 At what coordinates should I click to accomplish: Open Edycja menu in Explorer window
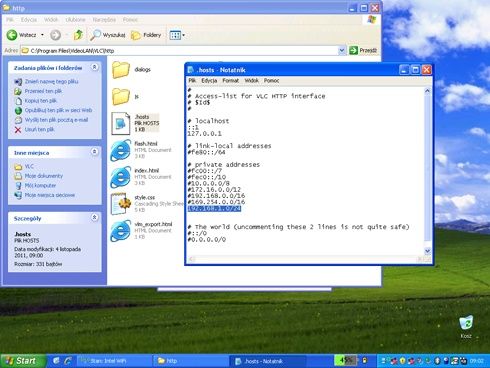pos(29,20)
